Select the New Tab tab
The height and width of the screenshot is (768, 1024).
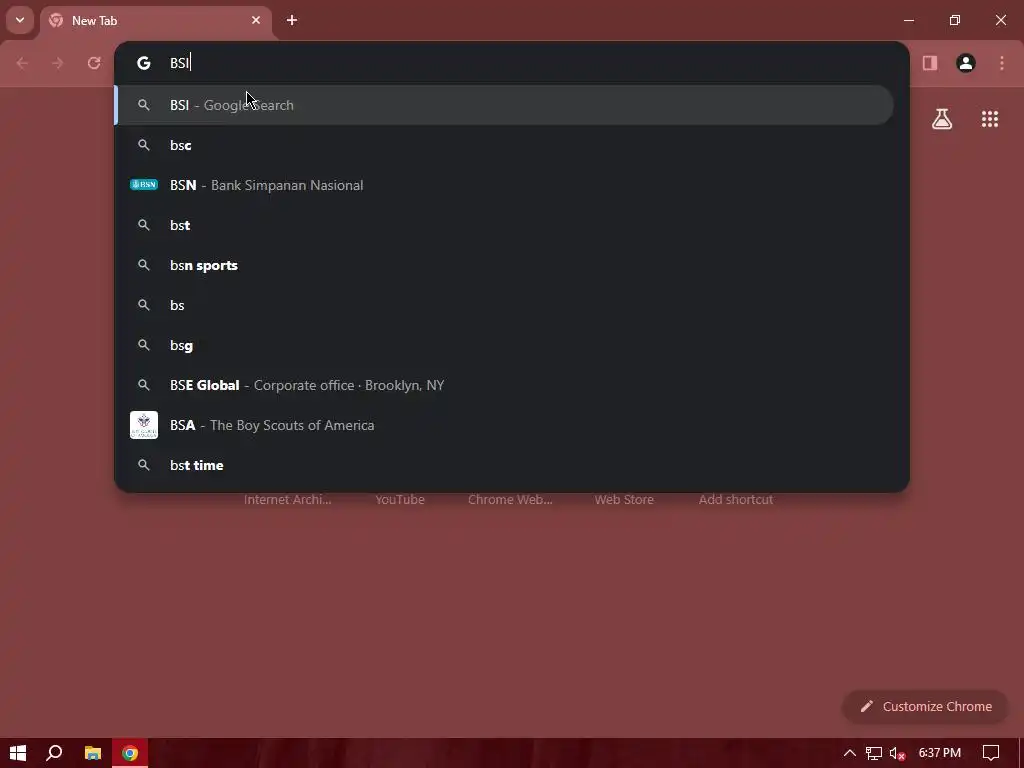coord(157,21)
